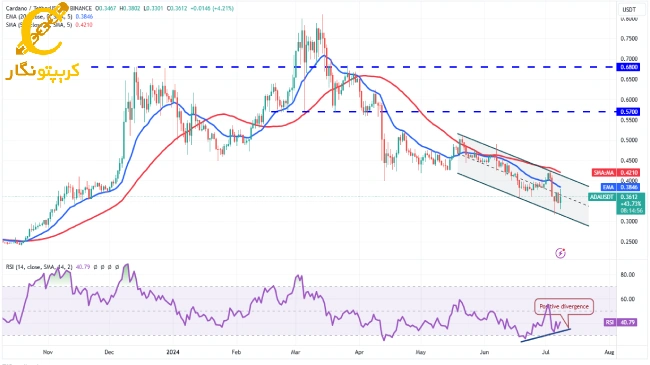650x365 pixels.
Task: Open the USDT currency selector
Action: click(x=629, y=10)
